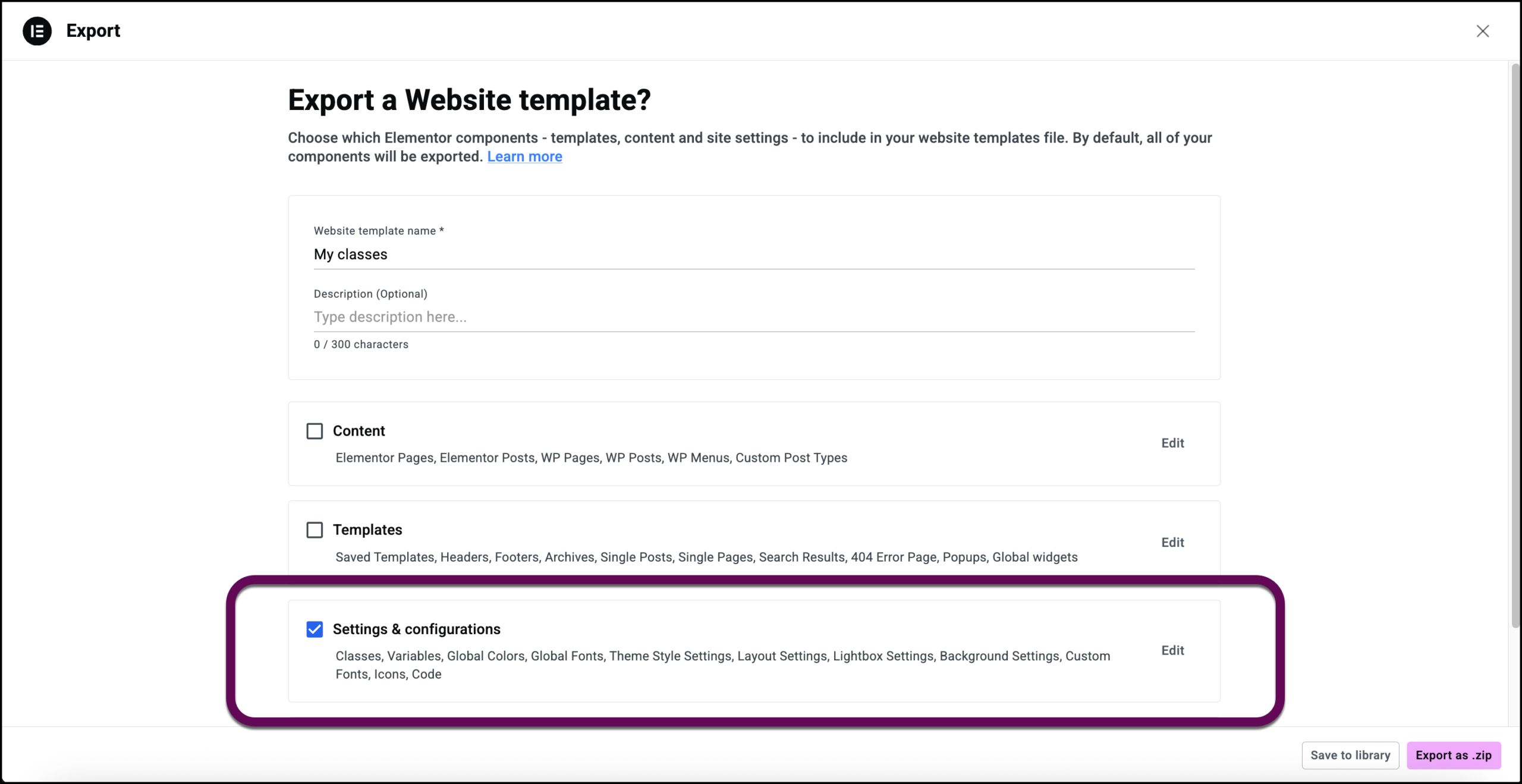Open Edit for the Templates section
Image resolution: width=1522 pixels, height=784 pixels.
pos(1172,542)
